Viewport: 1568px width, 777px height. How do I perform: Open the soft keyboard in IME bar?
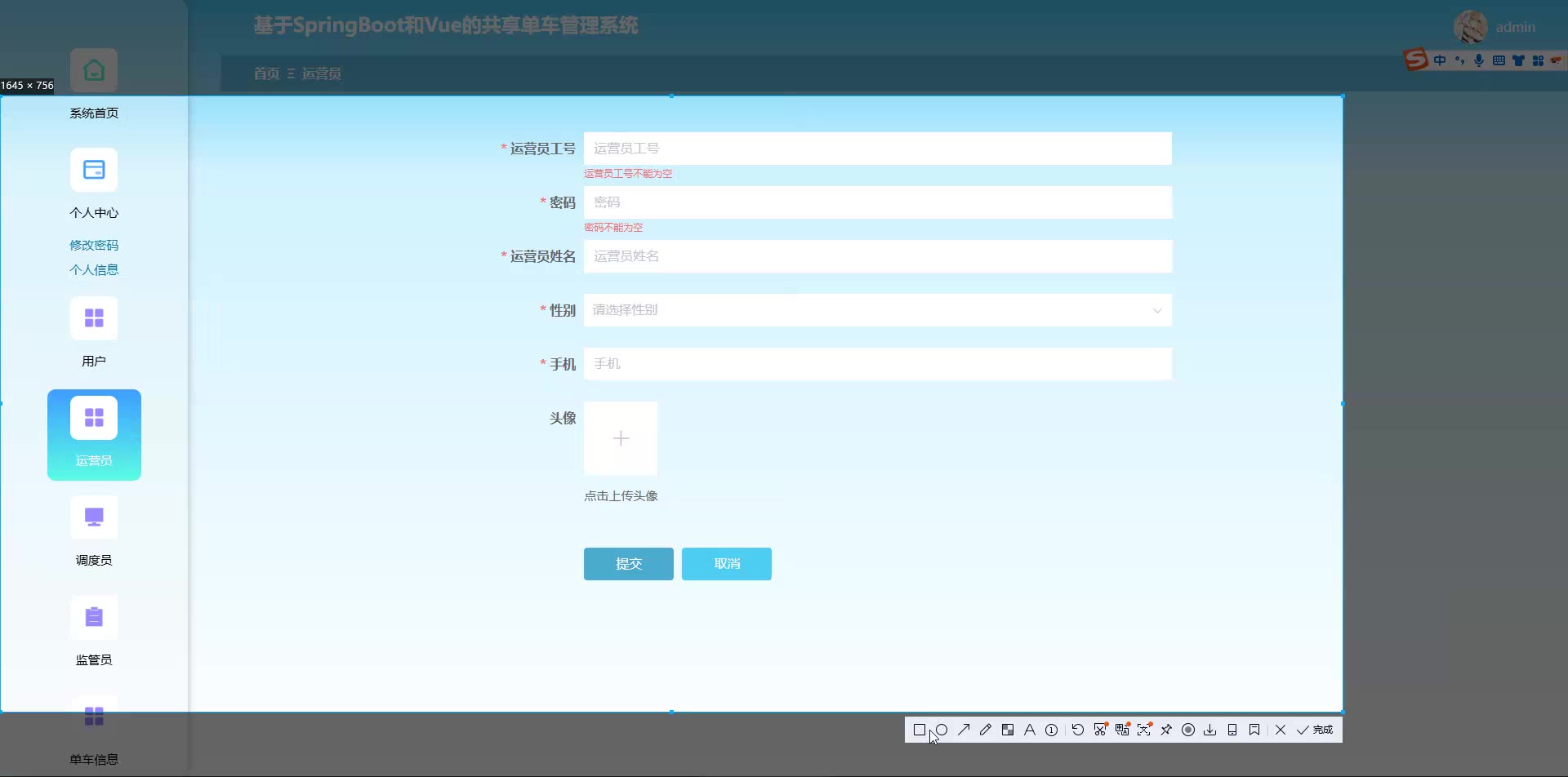[x=1499, y=60]
